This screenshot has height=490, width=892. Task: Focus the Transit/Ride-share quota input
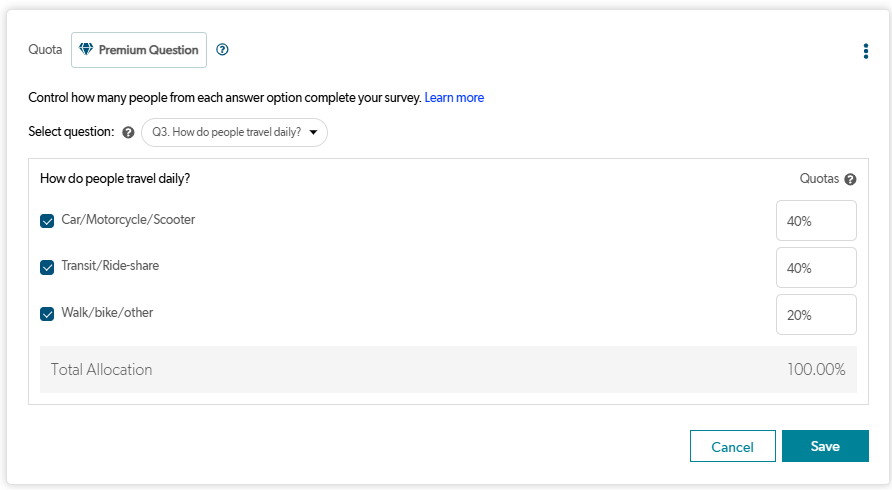816,268
